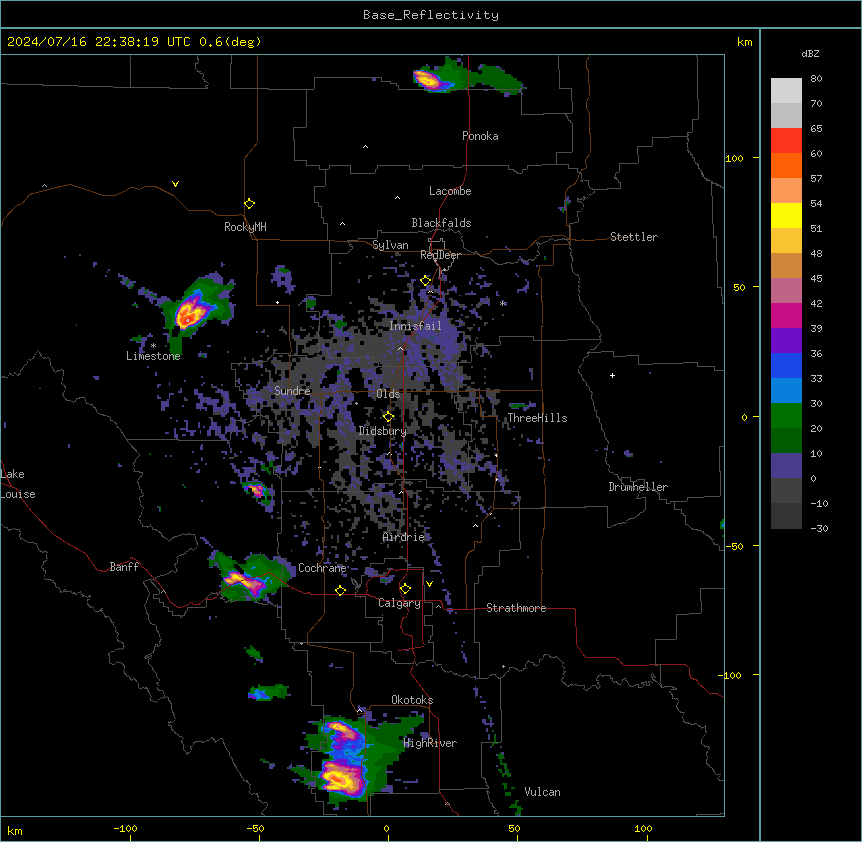Click the yellow diamond marker above Calgary

tap(405, 589)
